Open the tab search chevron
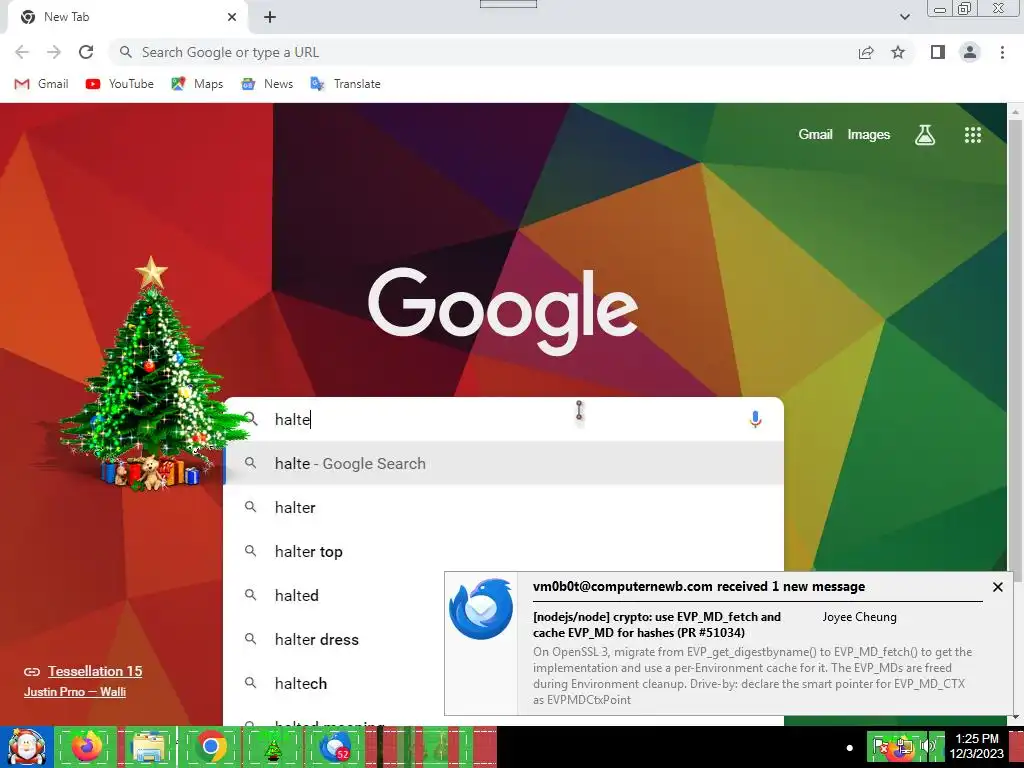 coord(904,17)
